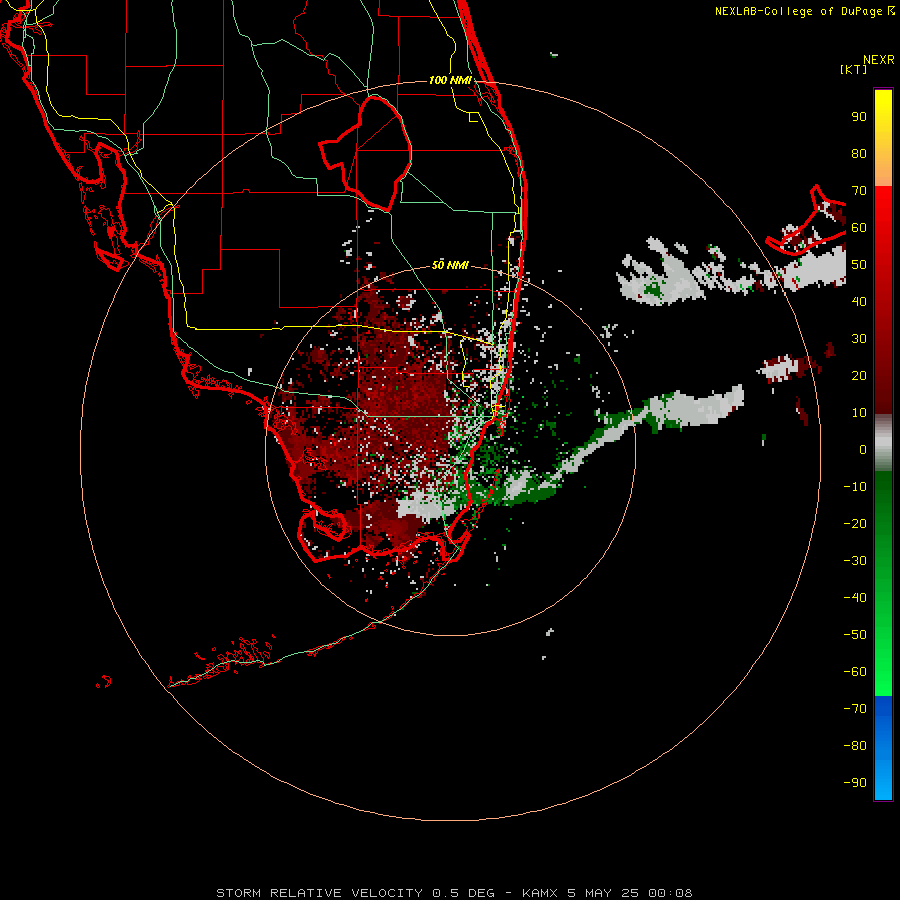The image size is (900, 900).
Task: Select the 20 value on velocity scale
Action: 859,375
